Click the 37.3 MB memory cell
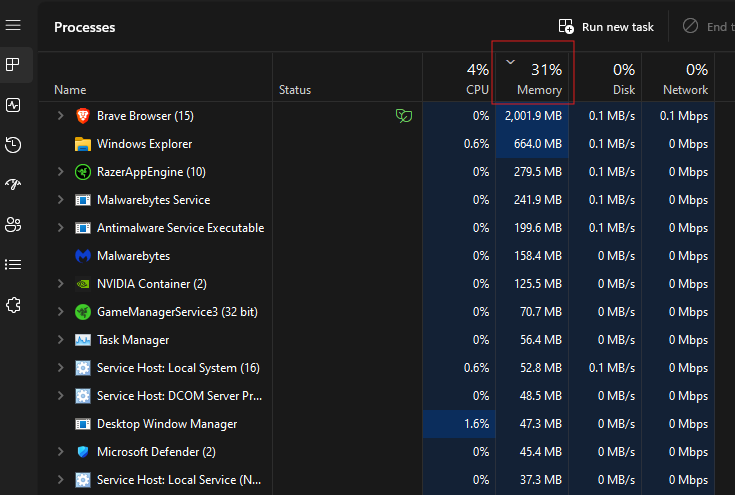Viewport: 735px width, 495px height. [x=532, y=480]
